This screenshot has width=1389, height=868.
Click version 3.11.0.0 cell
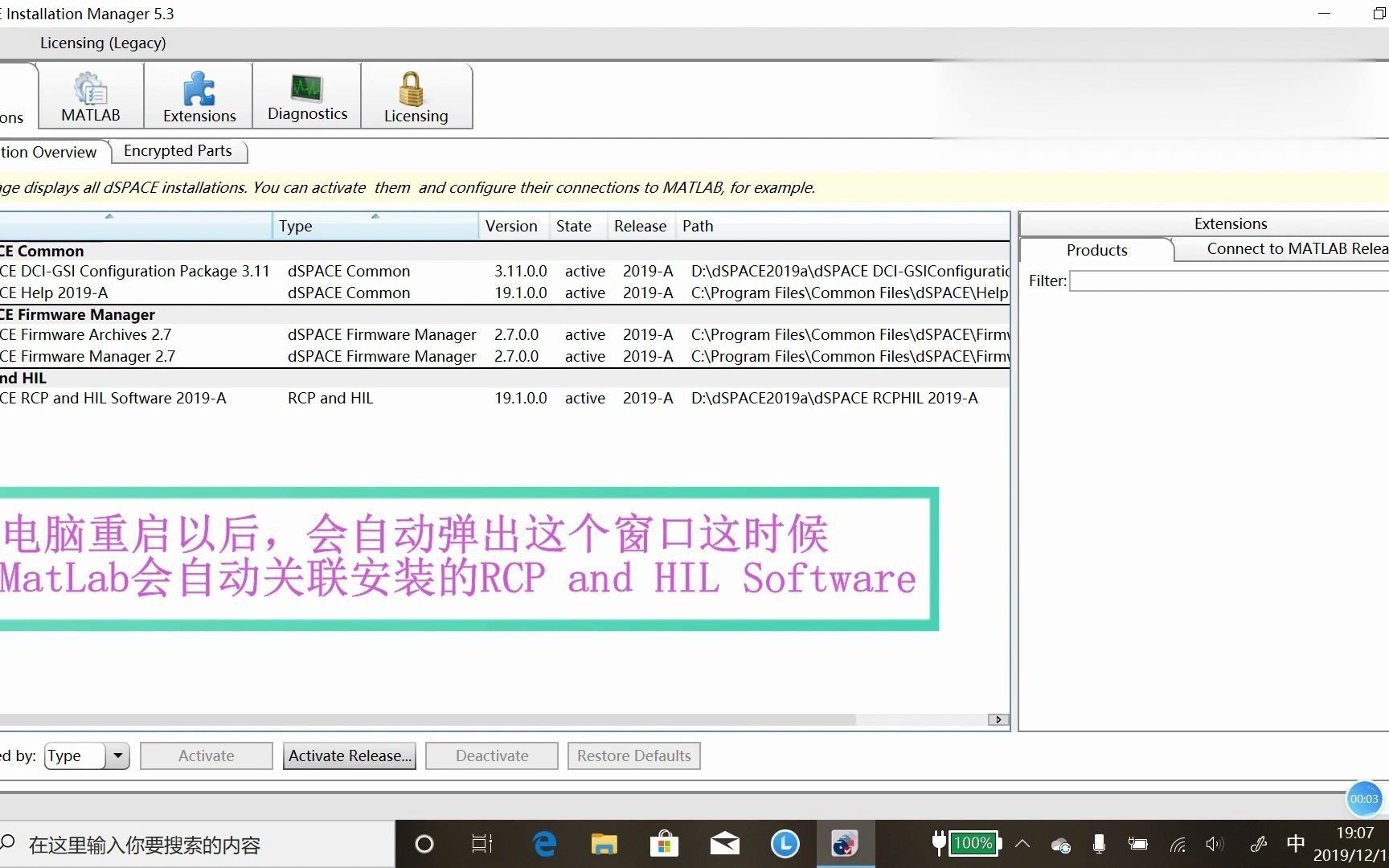521,271
